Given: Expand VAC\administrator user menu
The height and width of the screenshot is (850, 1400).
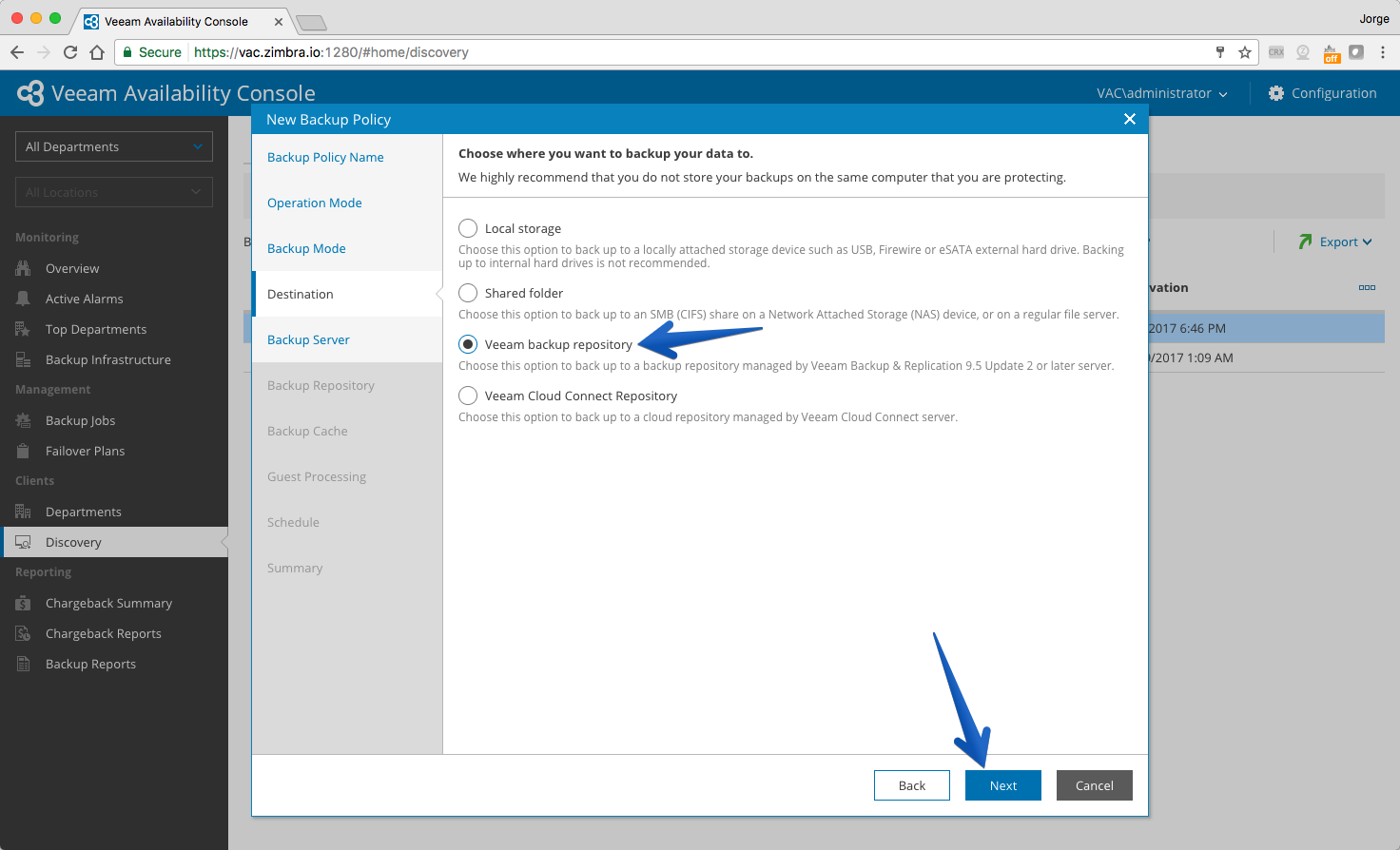Looking at the screenshot, I should click(x=1161, y=93).
